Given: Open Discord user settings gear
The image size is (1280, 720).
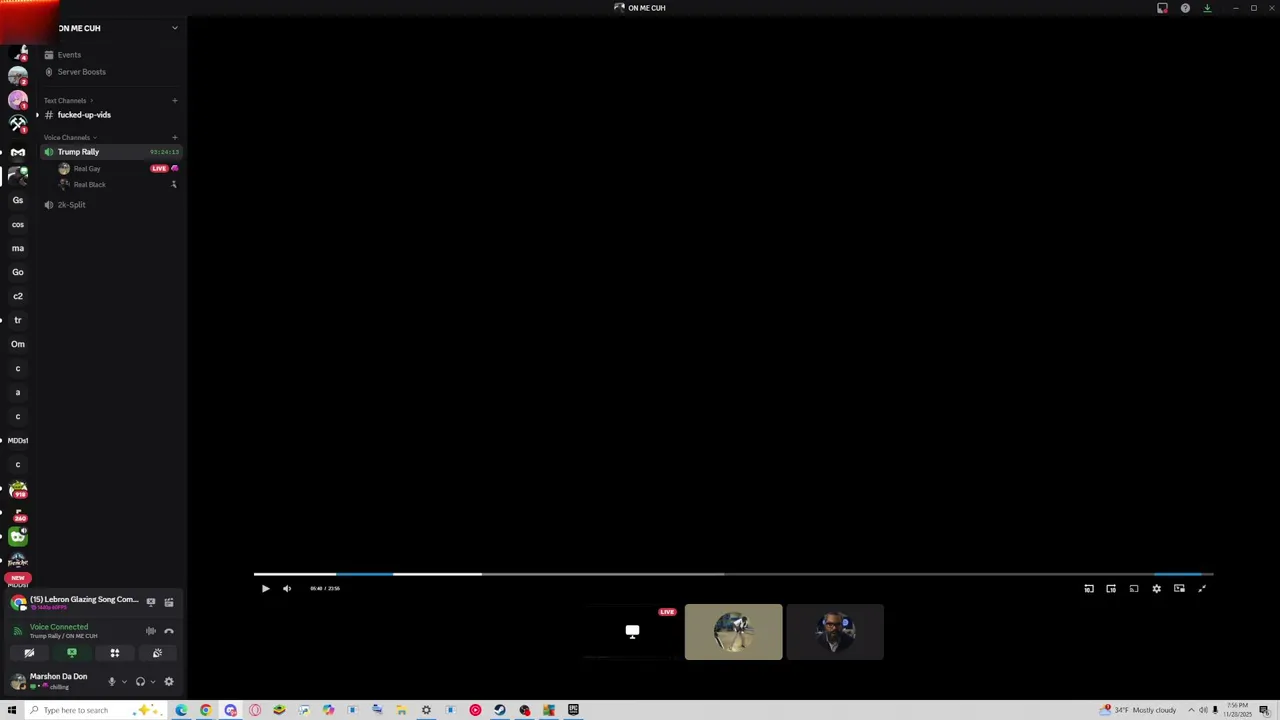Looking at the screenshot, I should 169,682.
